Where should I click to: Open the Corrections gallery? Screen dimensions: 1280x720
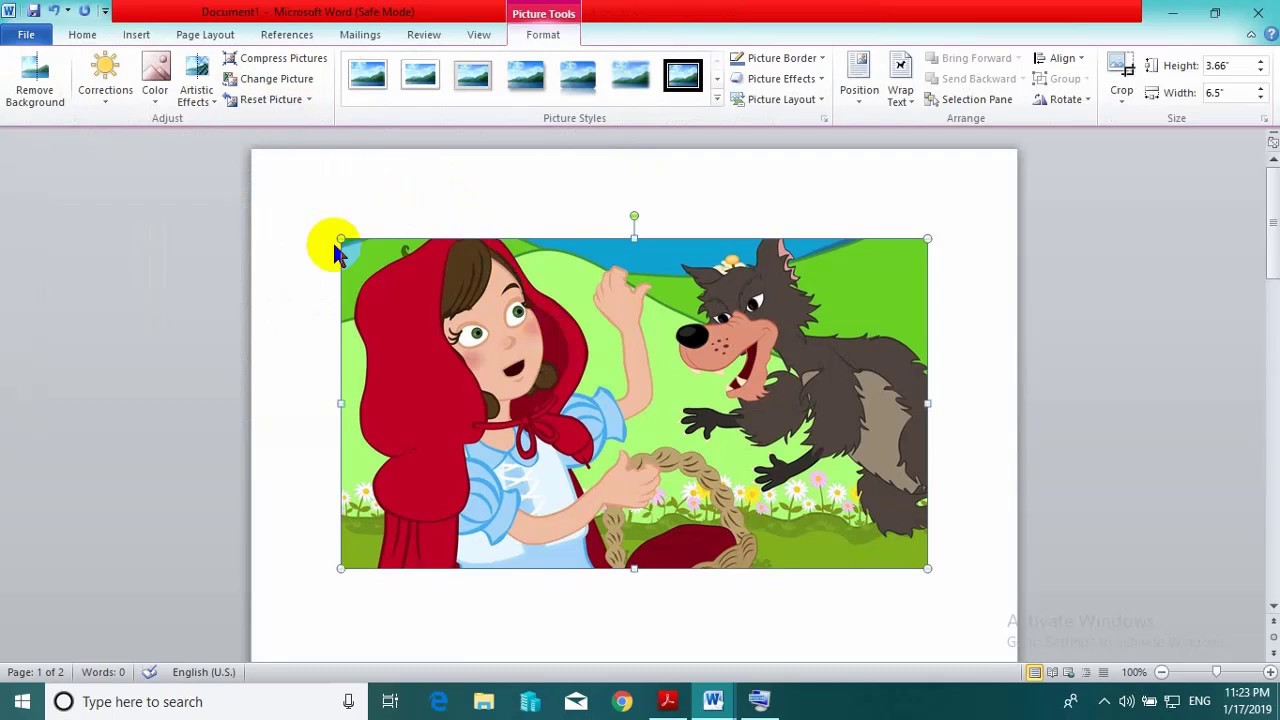click(x=105, y=80)
